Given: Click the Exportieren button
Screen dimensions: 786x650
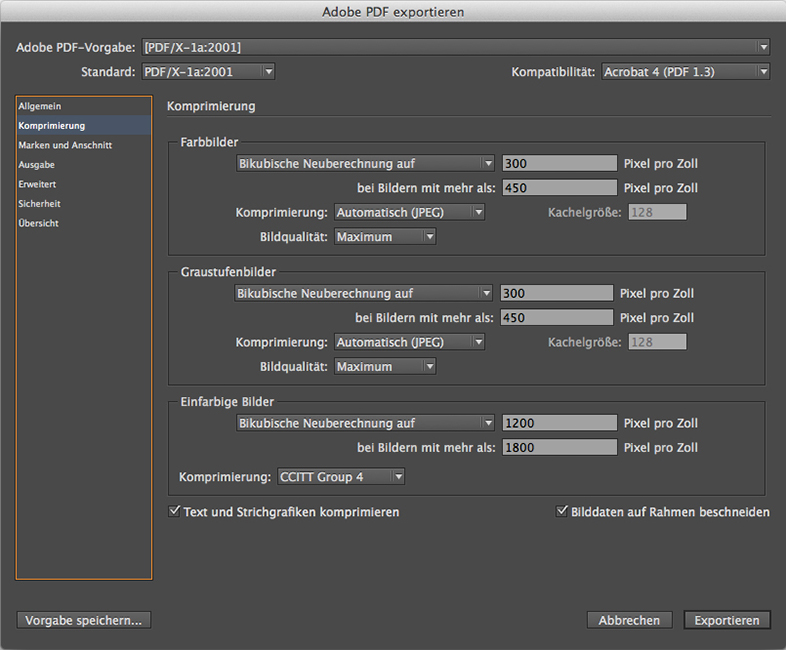Looking at the screenshot, I should 727,620.
